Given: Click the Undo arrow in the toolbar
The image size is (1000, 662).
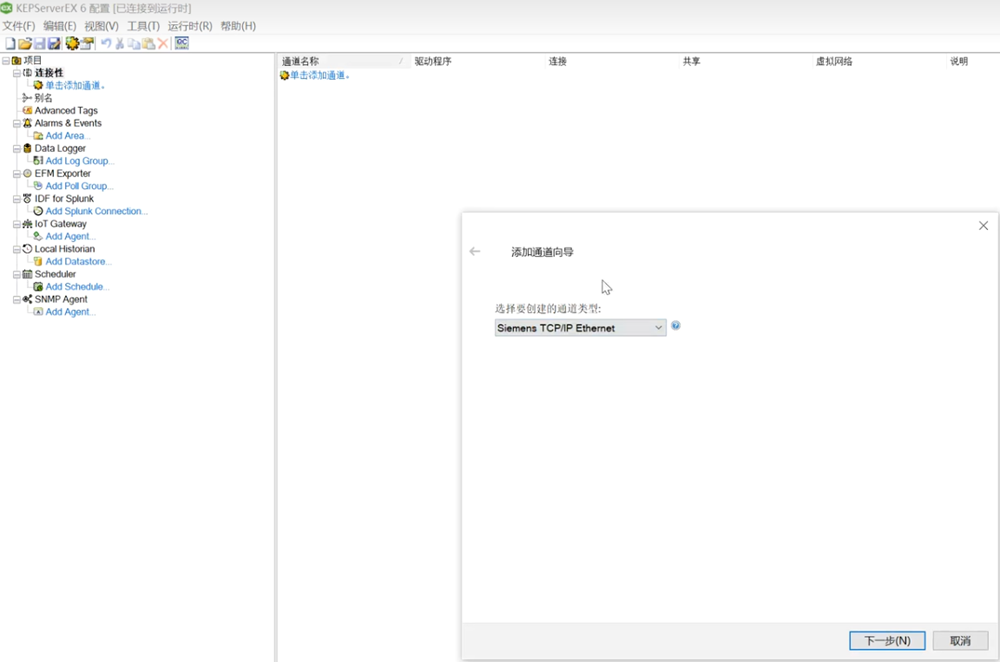Looking at the screenshot, I should (x=106, y=43).
